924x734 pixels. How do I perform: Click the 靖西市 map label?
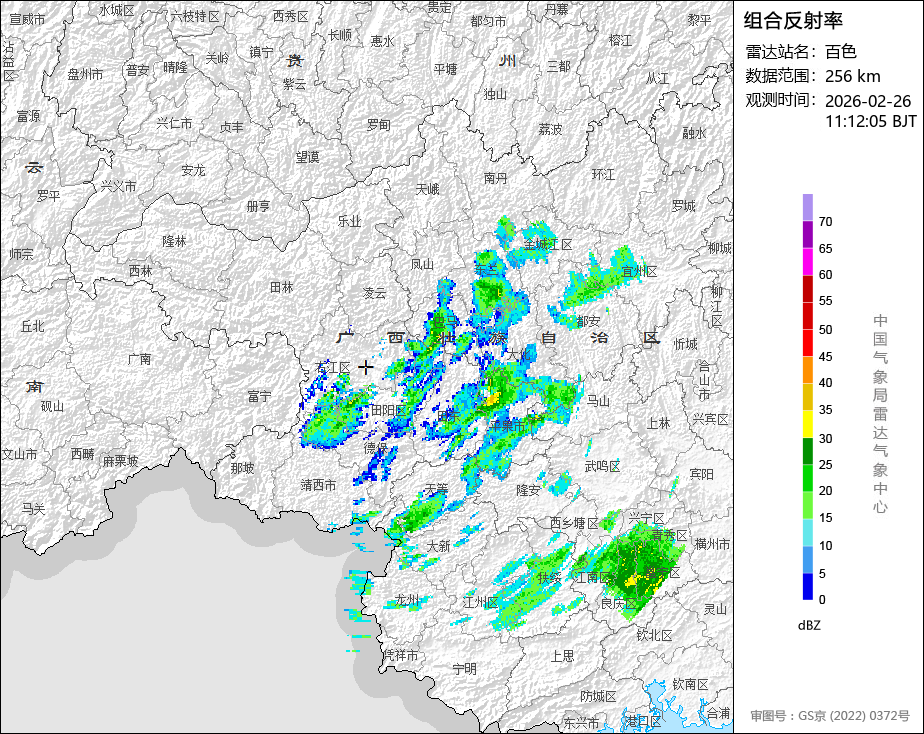318,485
